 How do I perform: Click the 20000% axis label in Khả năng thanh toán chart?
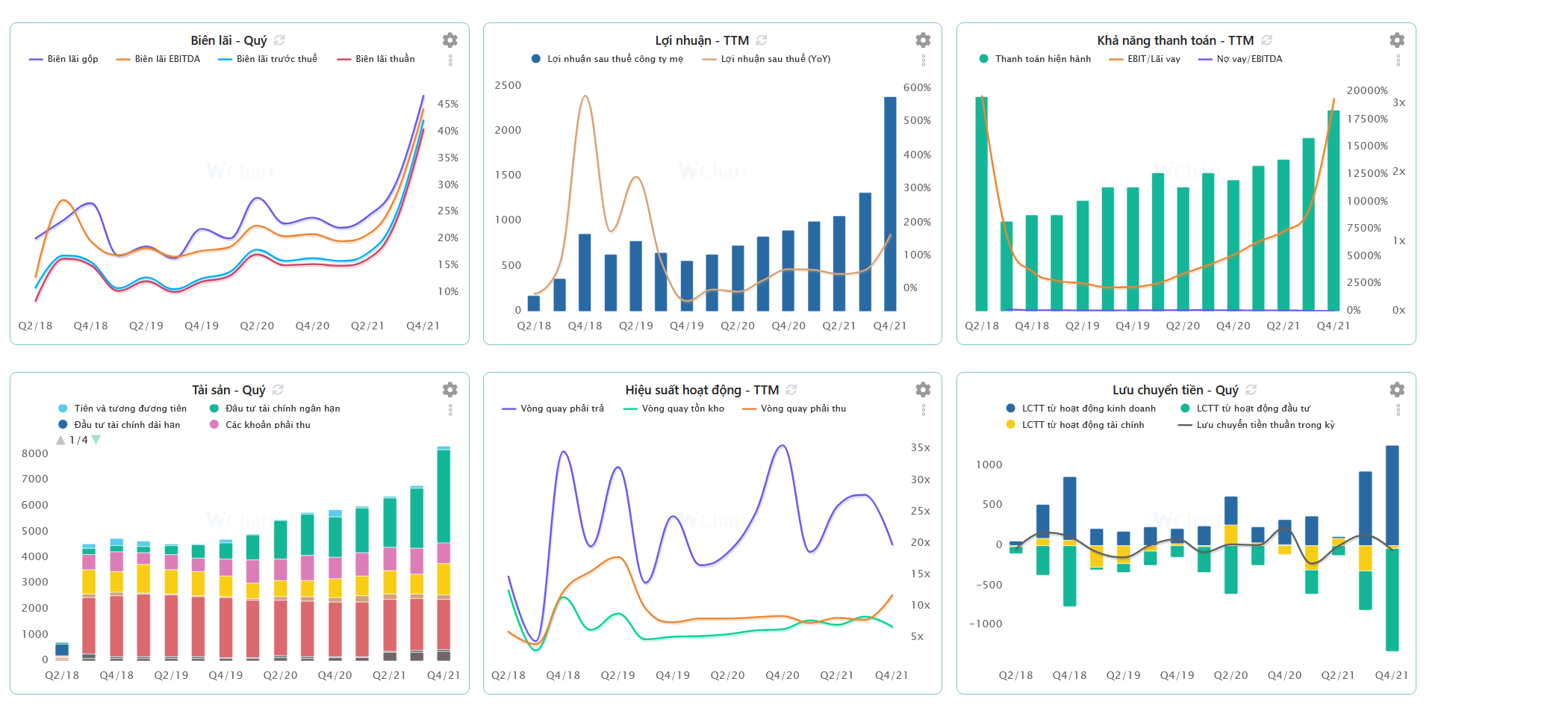pos(1367,90)
